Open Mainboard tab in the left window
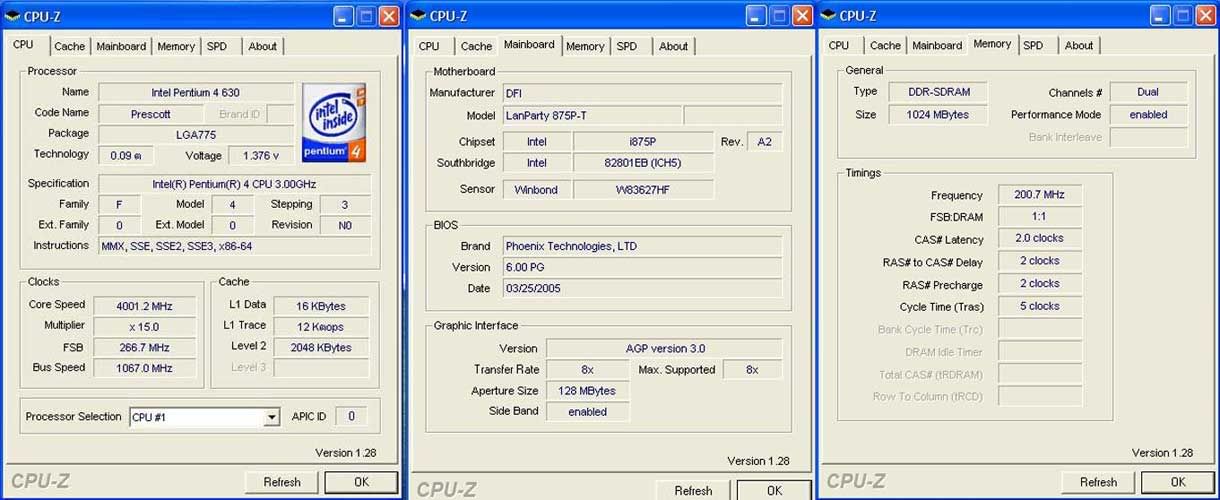 [121, 46]
